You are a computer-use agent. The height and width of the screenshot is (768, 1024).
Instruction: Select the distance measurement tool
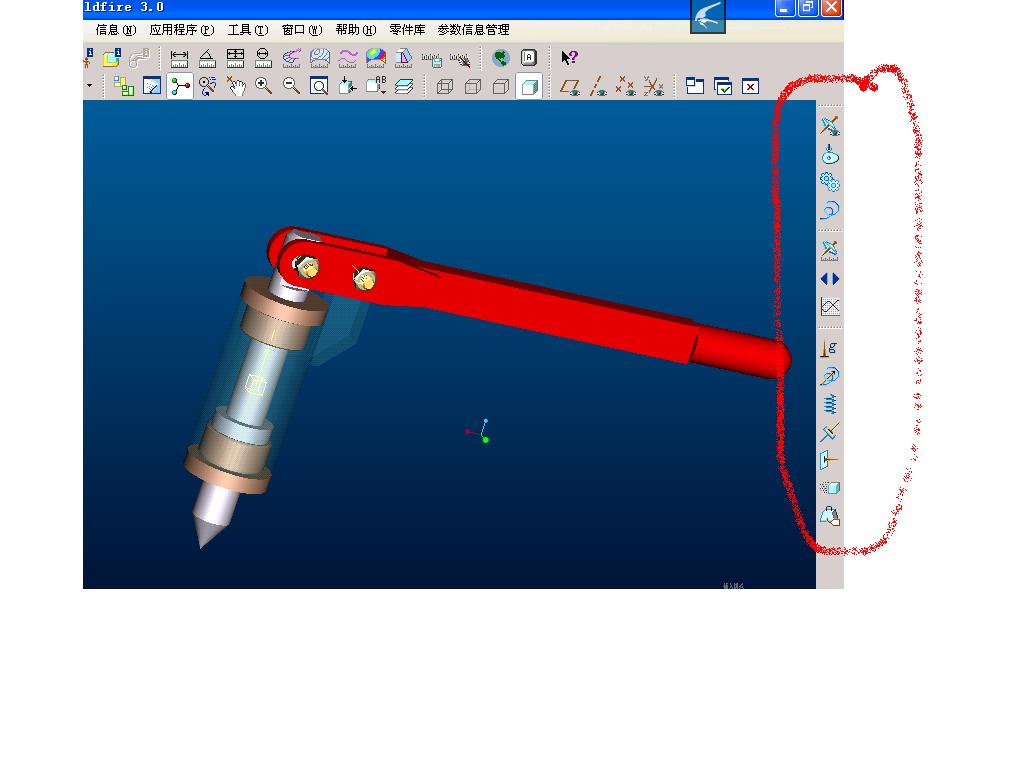tap(179, 58)
